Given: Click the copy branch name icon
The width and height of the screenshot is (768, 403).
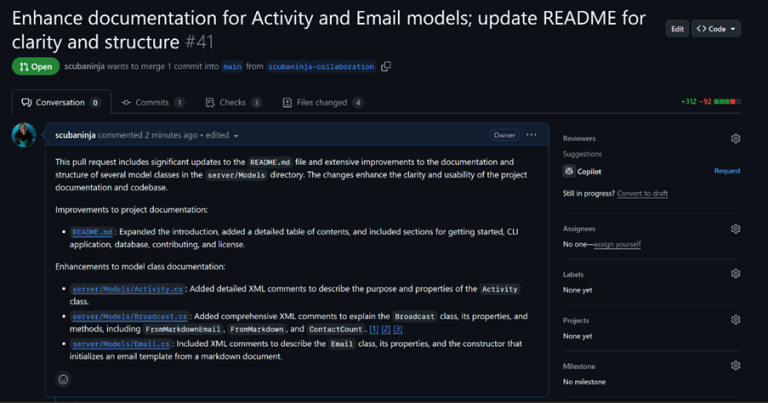Looking at the screenshot, I should 386,67.
